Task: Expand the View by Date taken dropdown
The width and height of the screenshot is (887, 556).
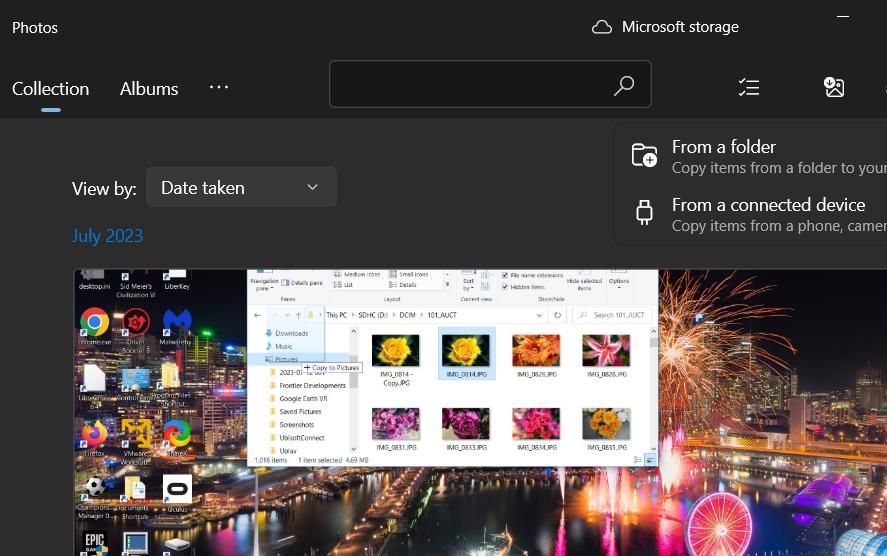Action: tap(241, 187)
